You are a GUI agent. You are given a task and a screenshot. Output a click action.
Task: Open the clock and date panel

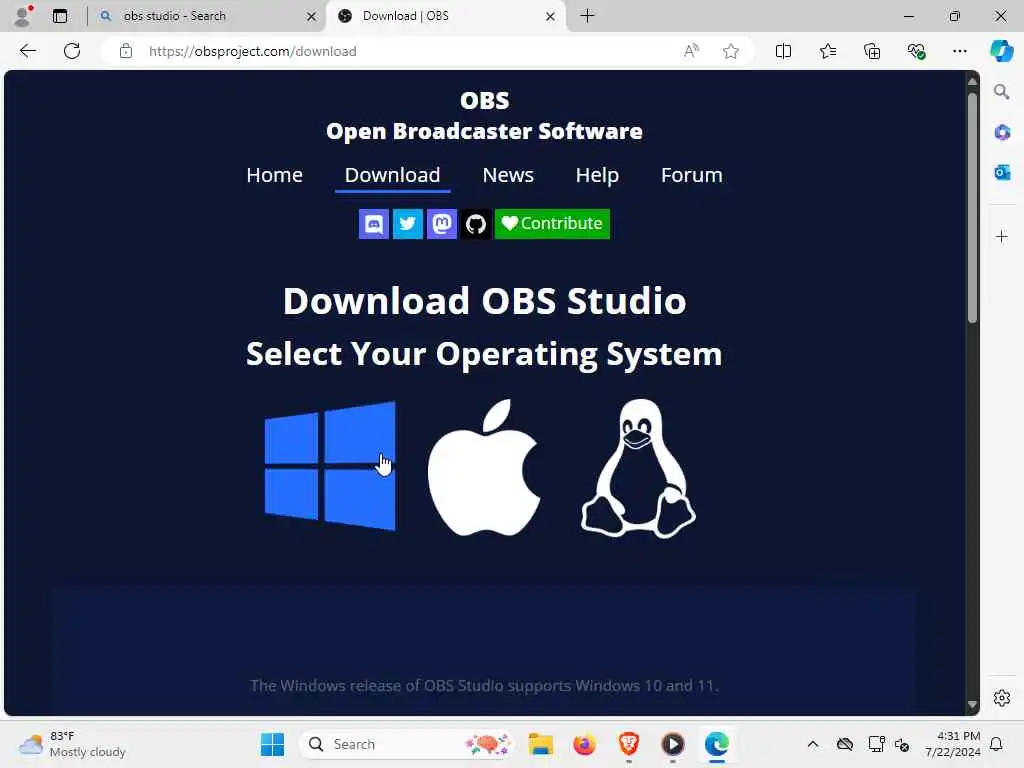(x=953, y=744)
